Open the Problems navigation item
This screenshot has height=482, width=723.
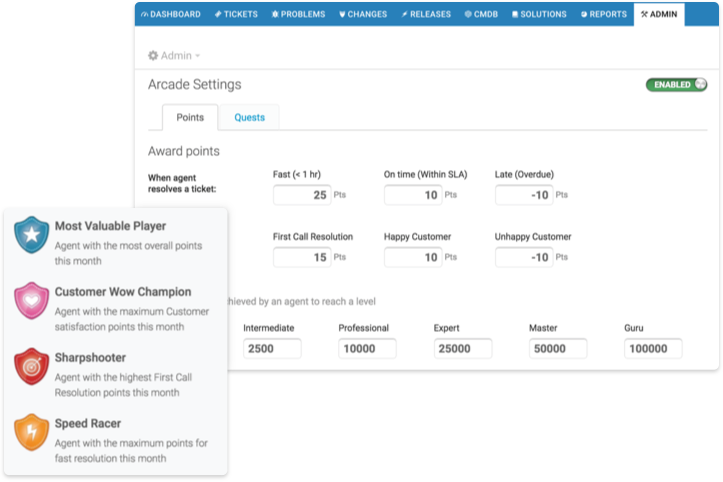coord(299,15)
